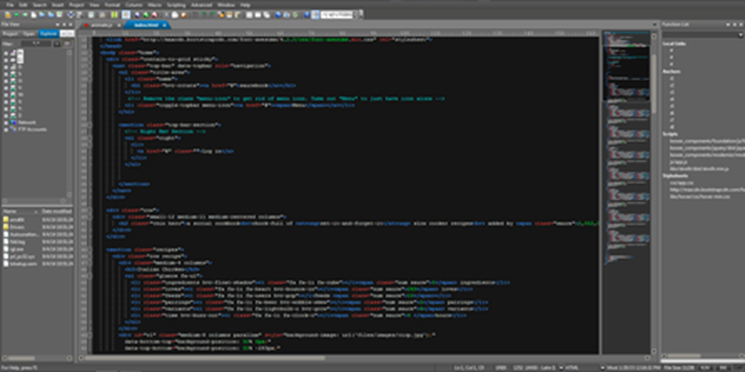Expand the FTP Accounts tree node
The width and height of the screenshot is (745, 372).
coord(6,129)
